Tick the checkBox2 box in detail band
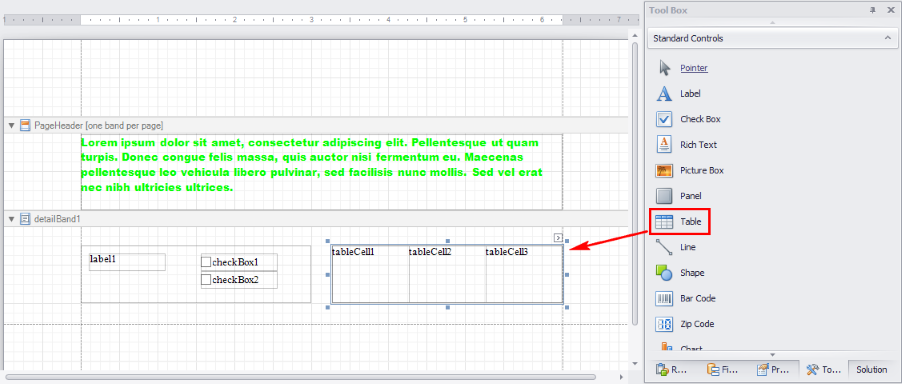 pyautogui.click(x=206, y=280)
